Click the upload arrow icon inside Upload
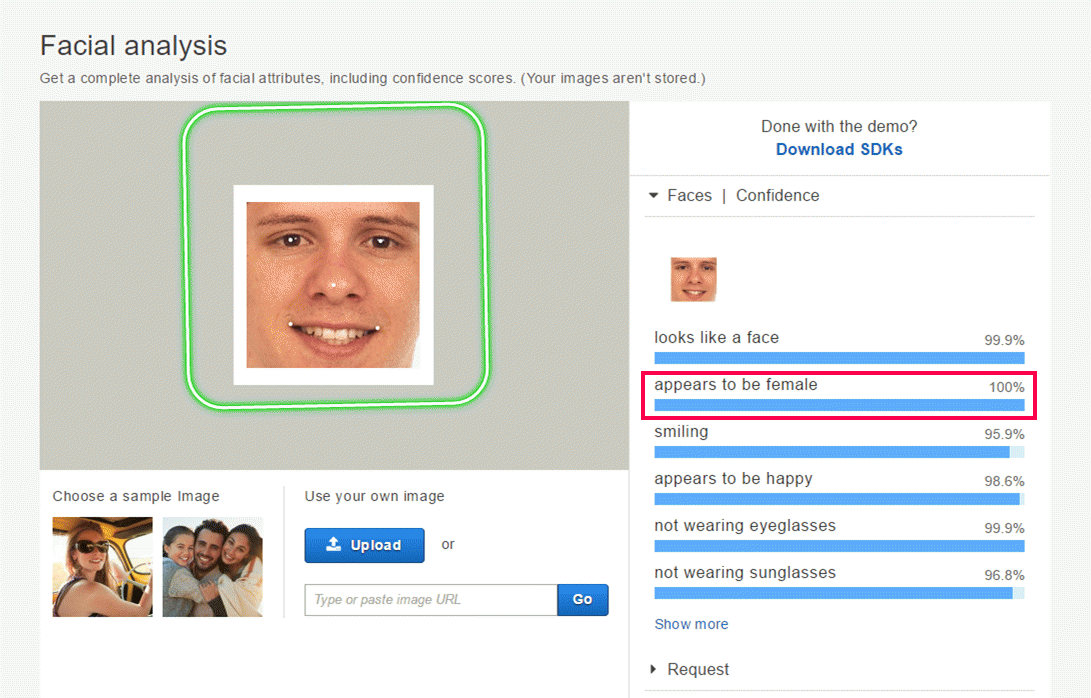This screenshot has width=1091, height=698. click(334, 544)
